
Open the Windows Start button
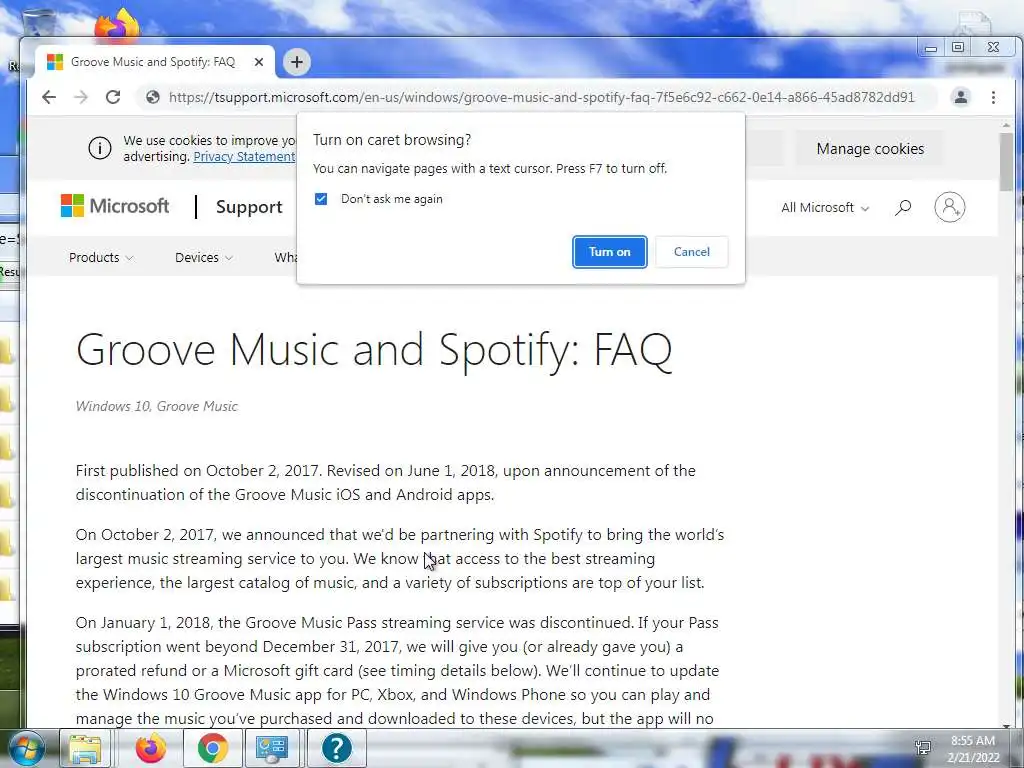[x=27, y=748]
